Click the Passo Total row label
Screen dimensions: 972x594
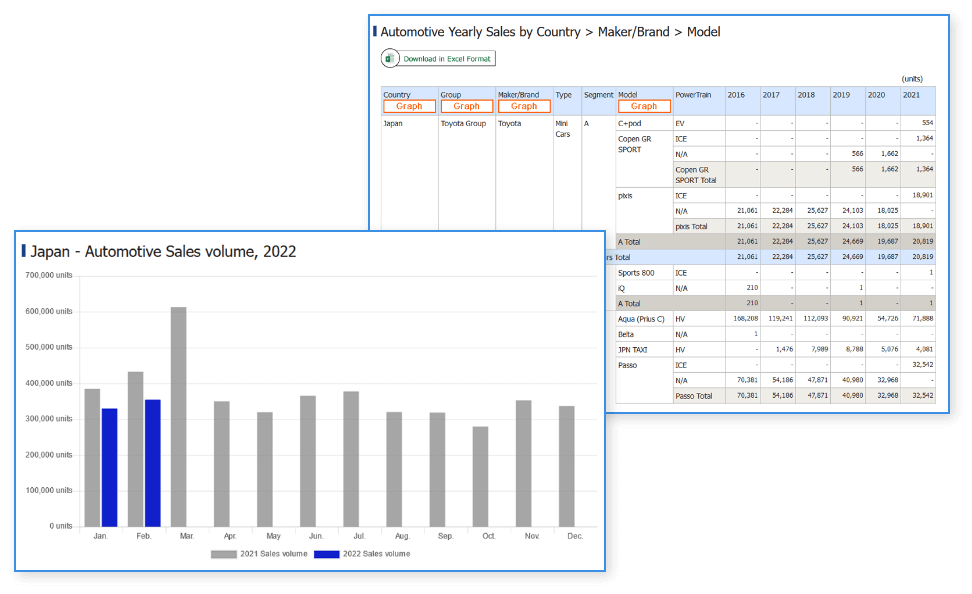point(694,396)
